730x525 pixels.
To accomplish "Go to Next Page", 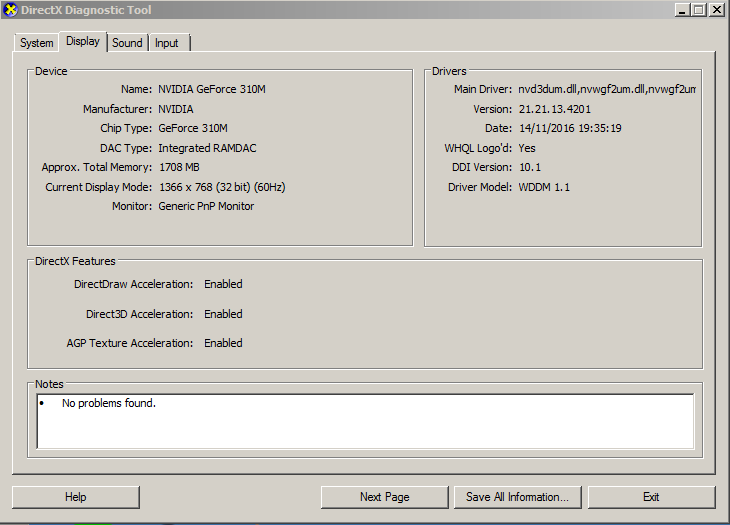I will tap(385, 497).
